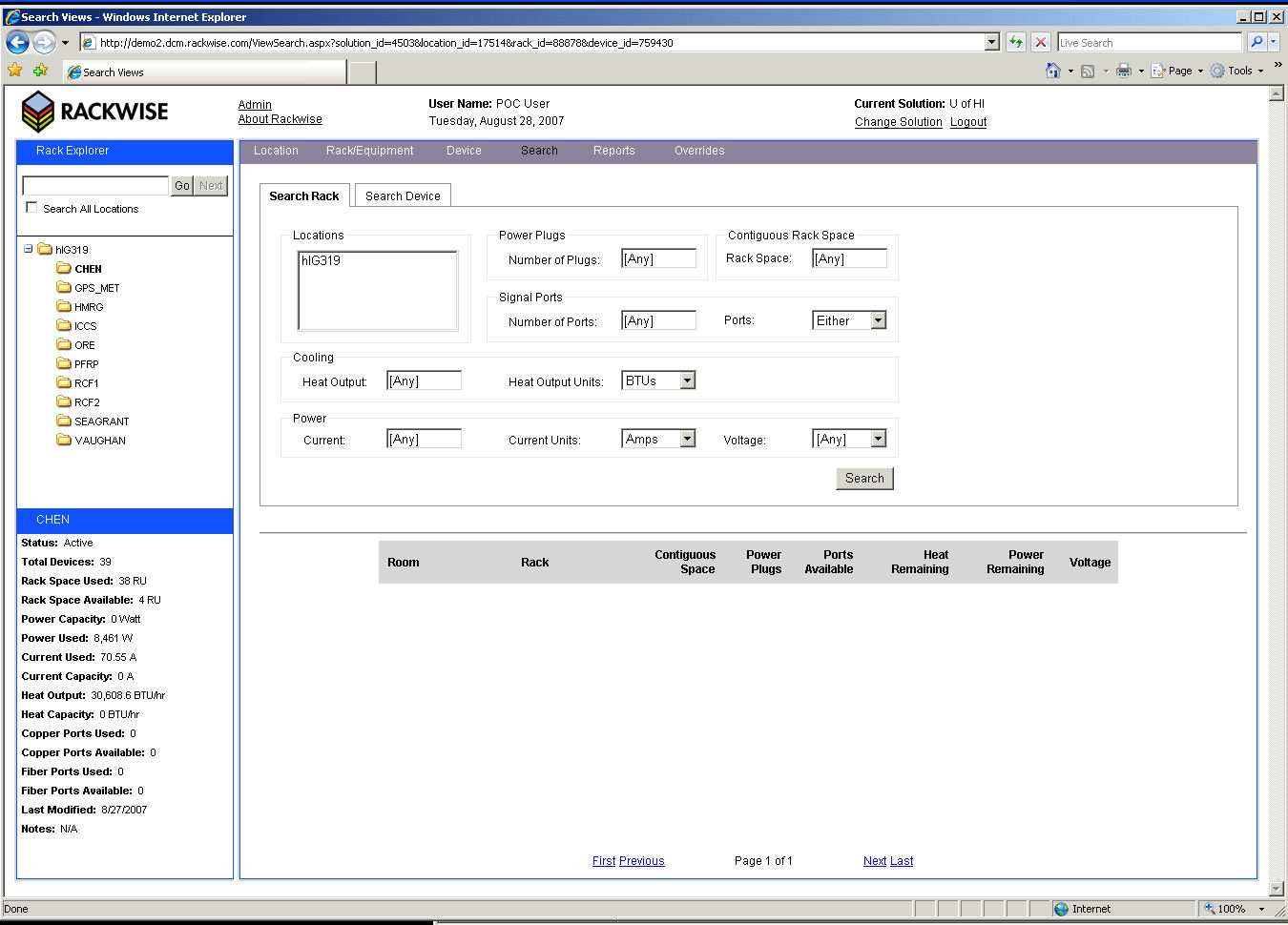Screen dimensions: 1288x925
Task: Expand the Ports Either dropdown
Action: (x=878, y=320)
